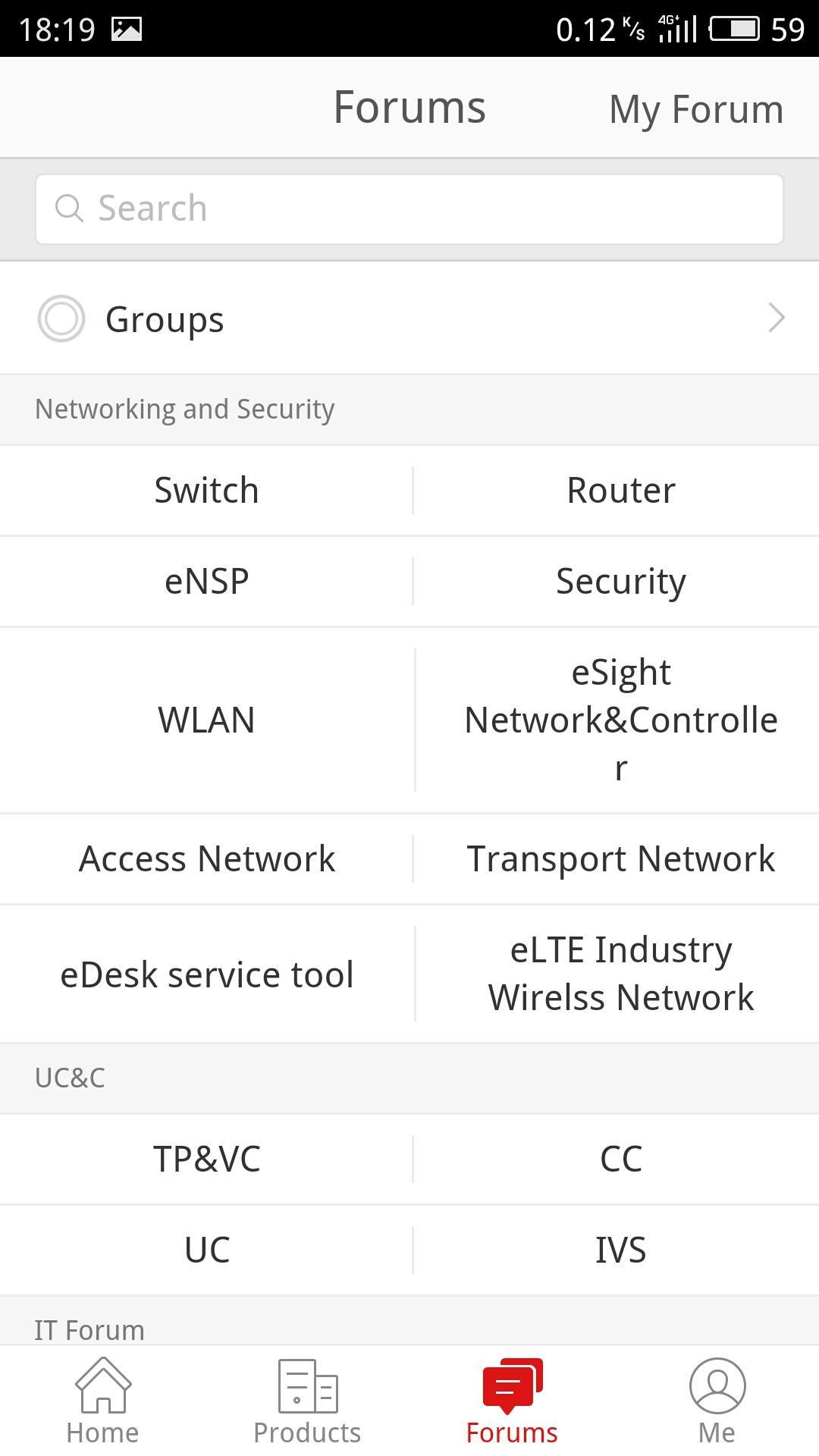Viewport: 819px width, 1456px height.
Task: Open the Router forum
Action: coord(620,491)
